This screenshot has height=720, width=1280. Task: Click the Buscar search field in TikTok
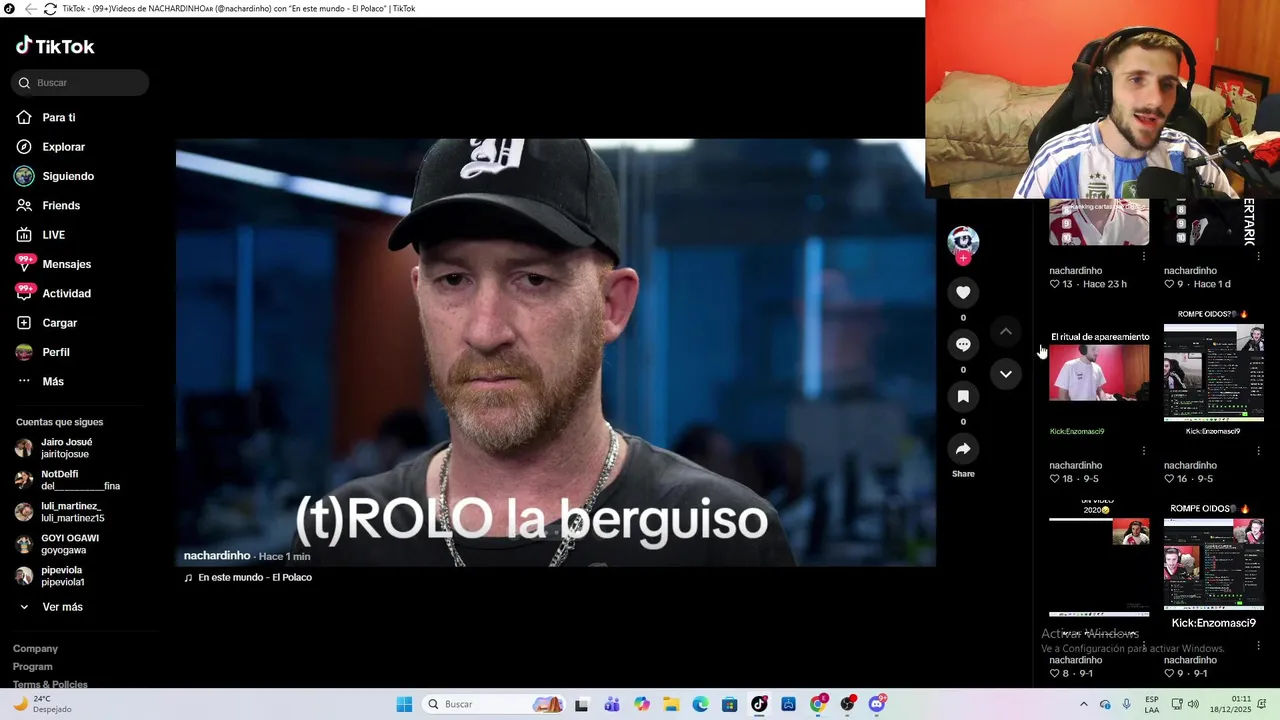pos(80,83)
